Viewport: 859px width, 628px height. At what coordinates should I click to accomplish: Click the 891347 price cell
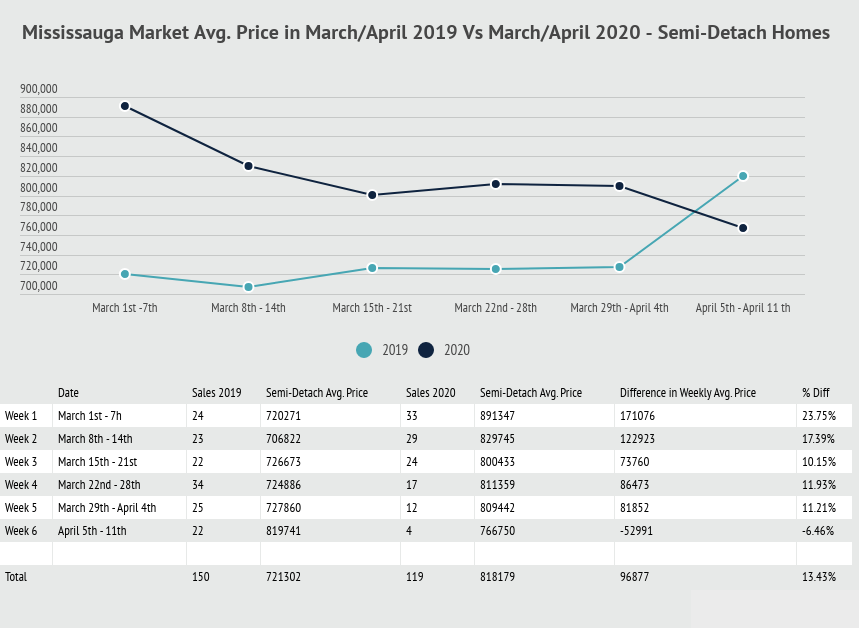[x=497, y=416]
